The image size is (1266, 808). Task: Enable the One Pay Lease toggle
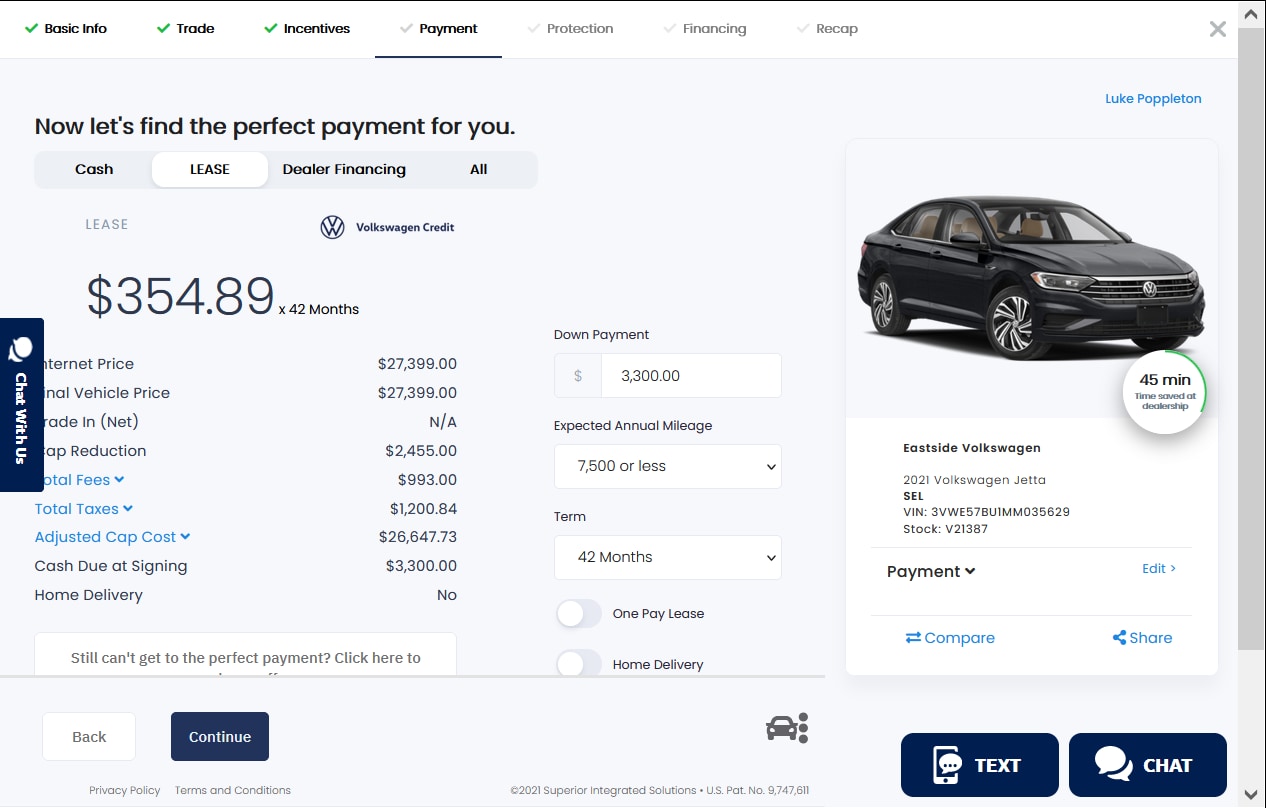click(x=579, y=614)
